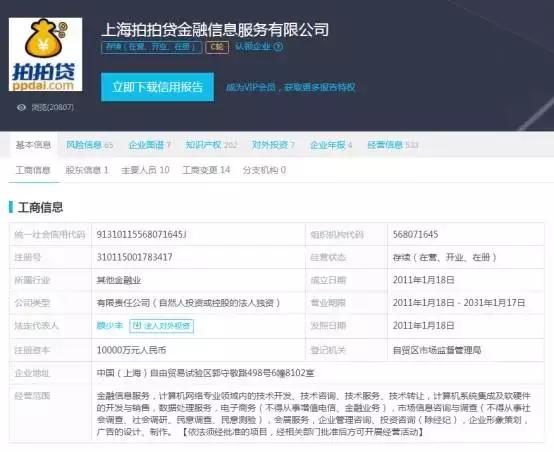Click the 法人对外投资 button
554x452 pixels.
pyautogui.click(x=161, y=326)
